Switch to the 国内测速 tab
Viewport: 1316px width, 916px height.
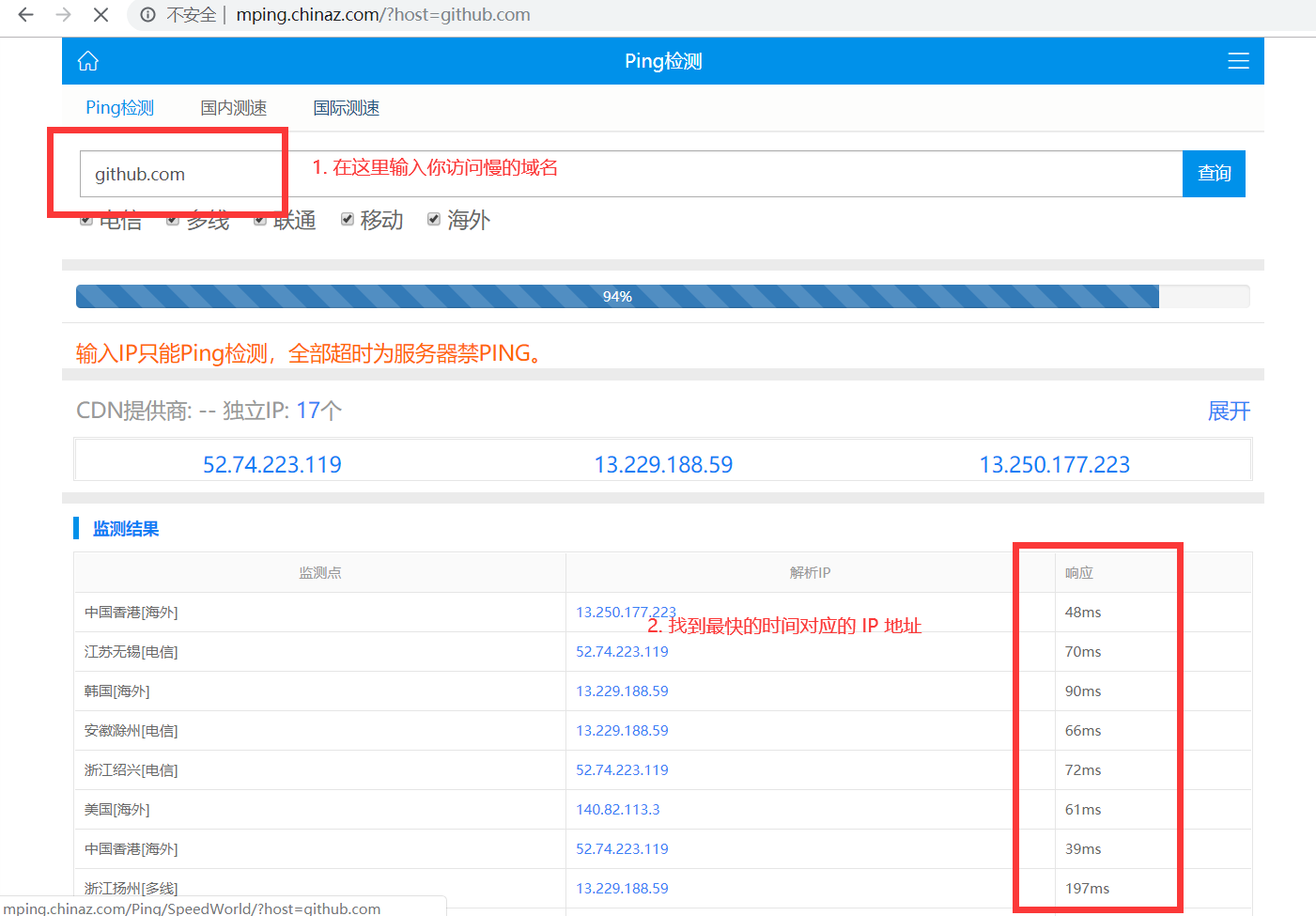click(234, 108)
